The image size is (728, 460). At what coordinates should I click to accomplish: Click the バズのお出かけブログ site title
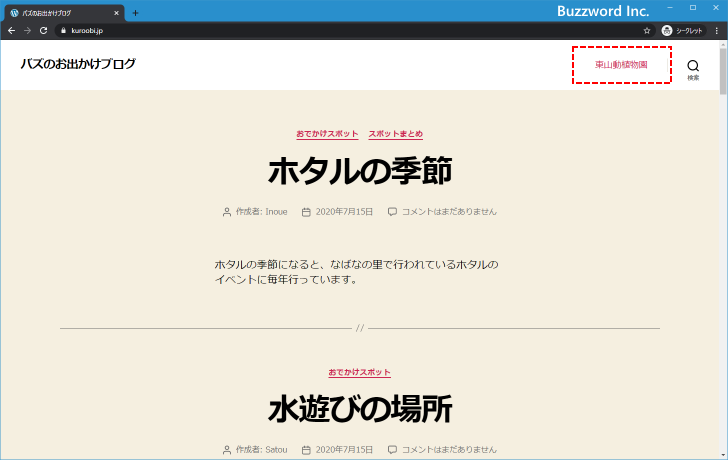[78, 64]
